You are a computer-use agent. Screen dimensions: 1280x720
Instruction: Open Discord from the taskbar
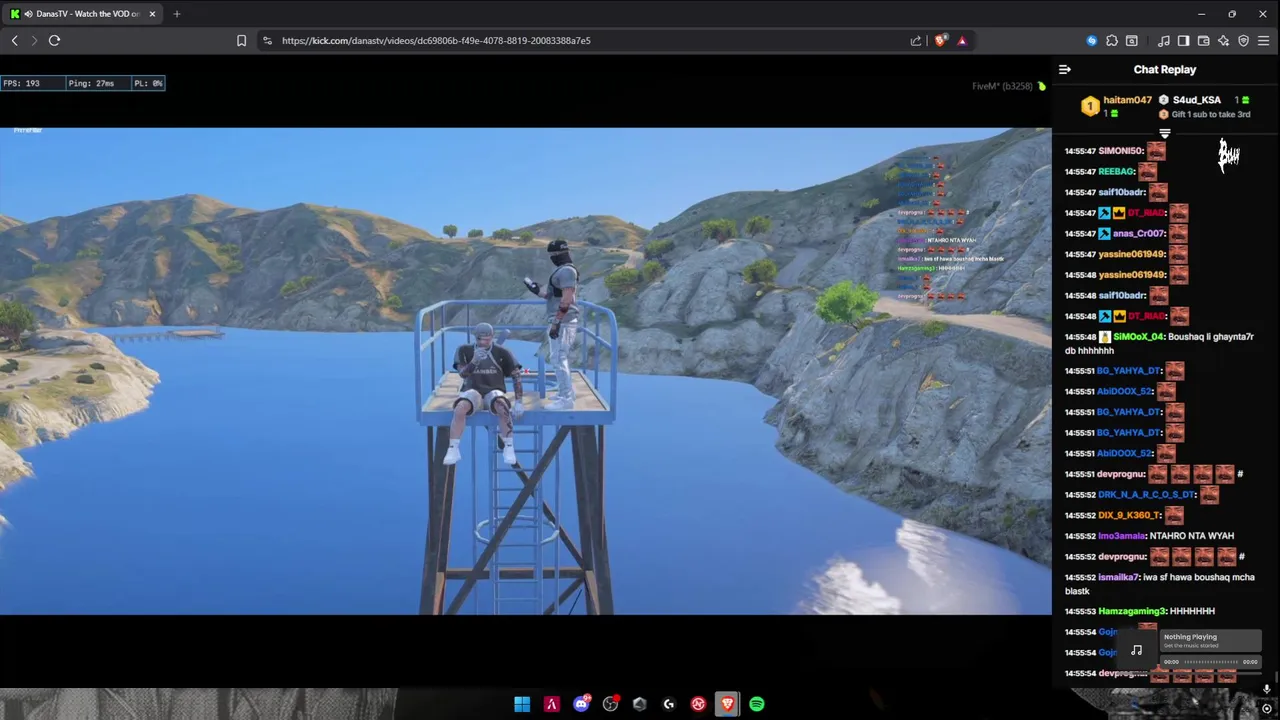tap(581, 704)
